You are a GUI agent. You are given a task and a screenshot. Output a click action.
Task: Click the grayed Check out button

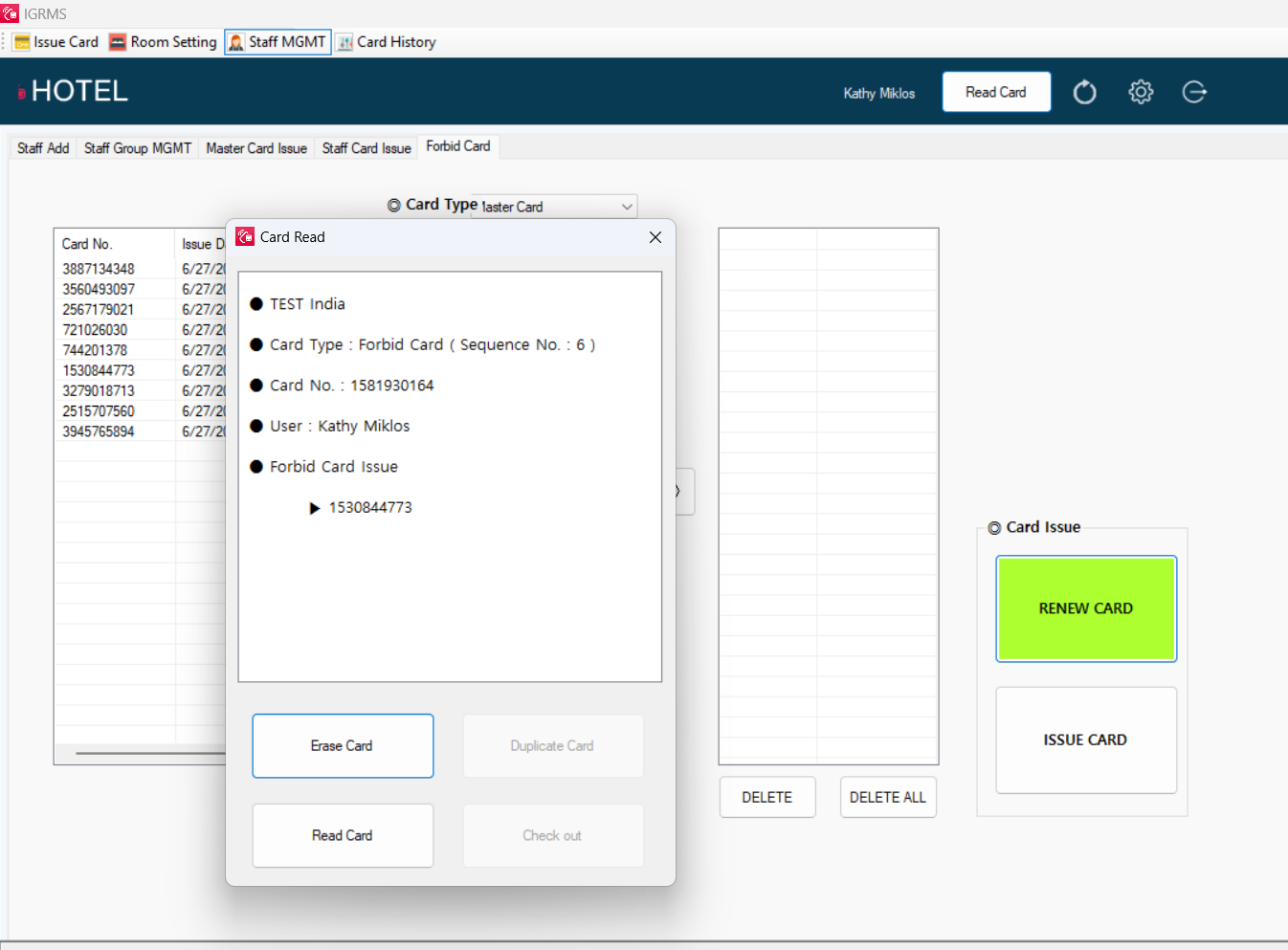(x=553, y=835)
